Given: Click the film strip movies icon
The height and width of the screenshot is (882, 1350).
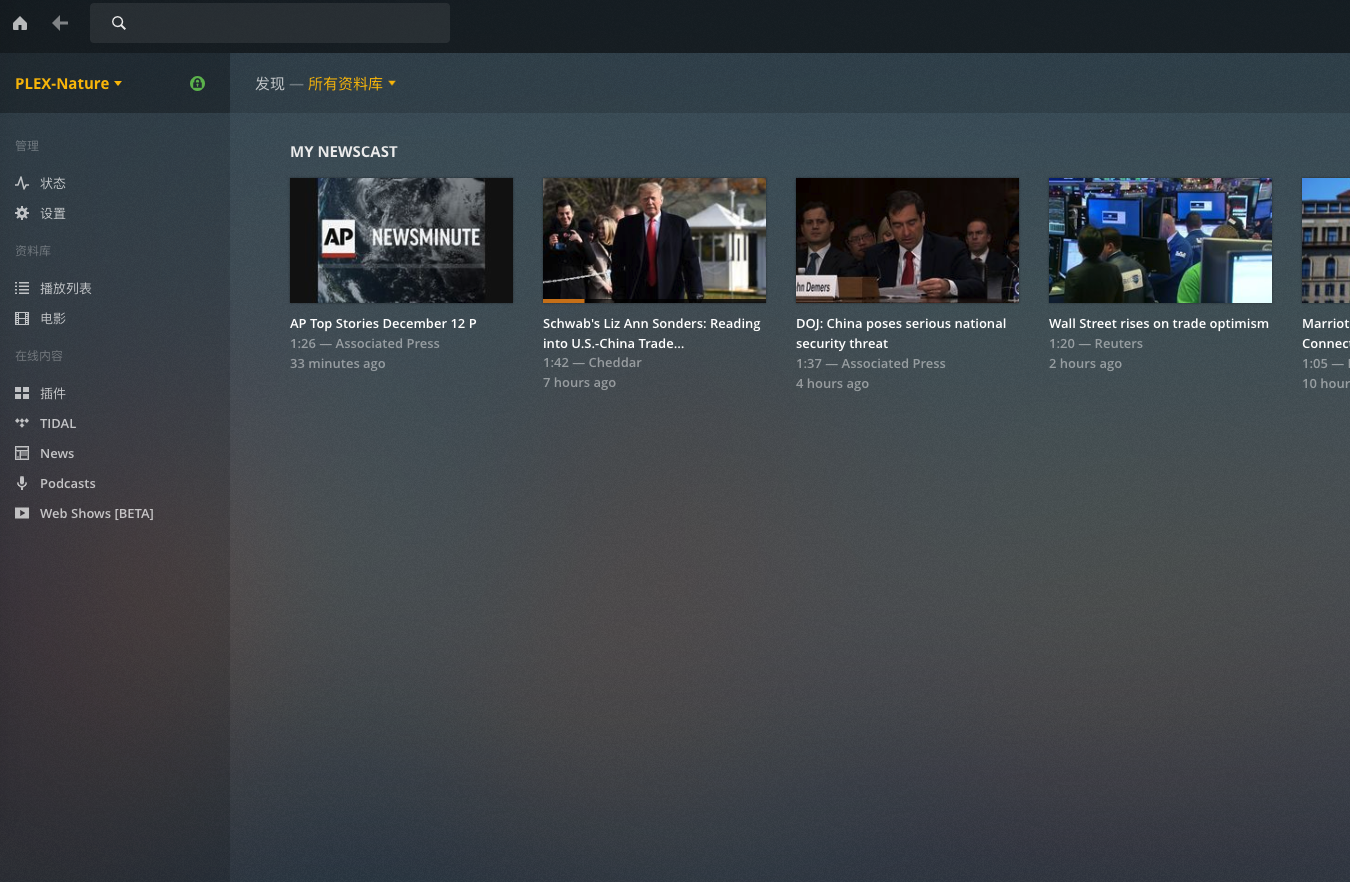Looking at the screenshot, I should (22, 318).
